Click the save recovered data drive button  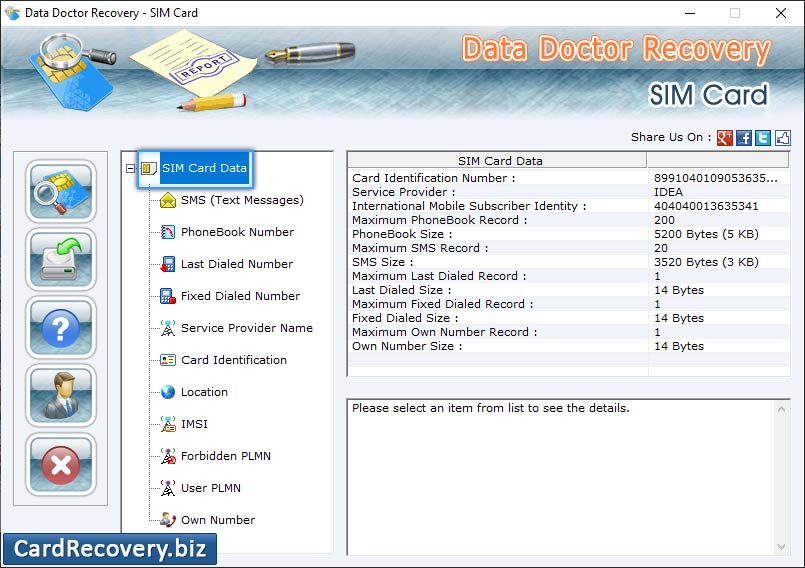(61, 259)
